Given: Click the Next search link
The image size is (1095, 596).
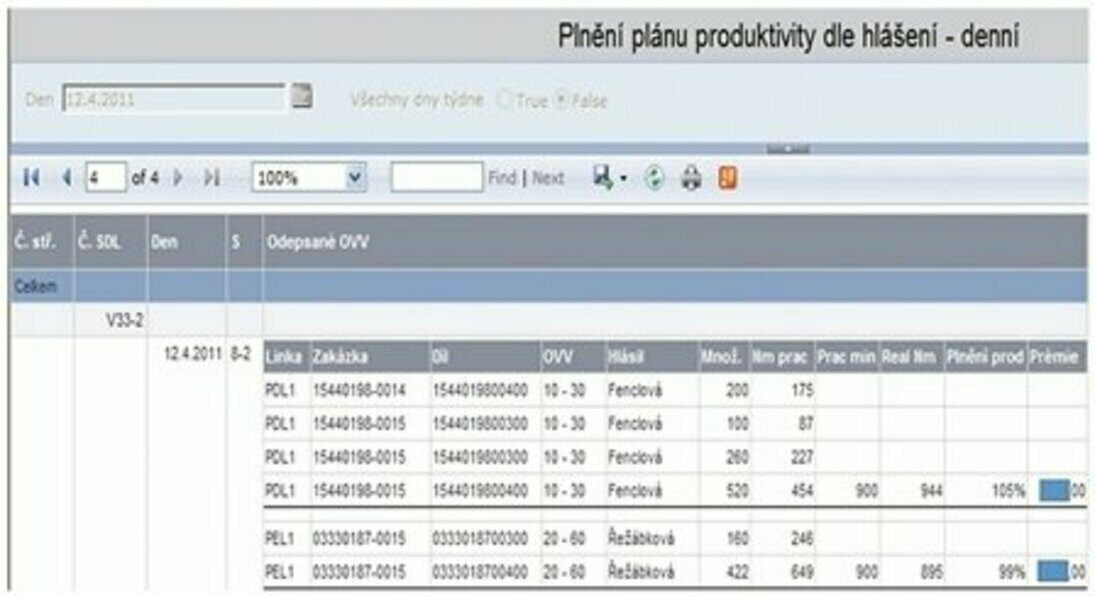Looking at the screenshot, I should [x=548, y=179].
